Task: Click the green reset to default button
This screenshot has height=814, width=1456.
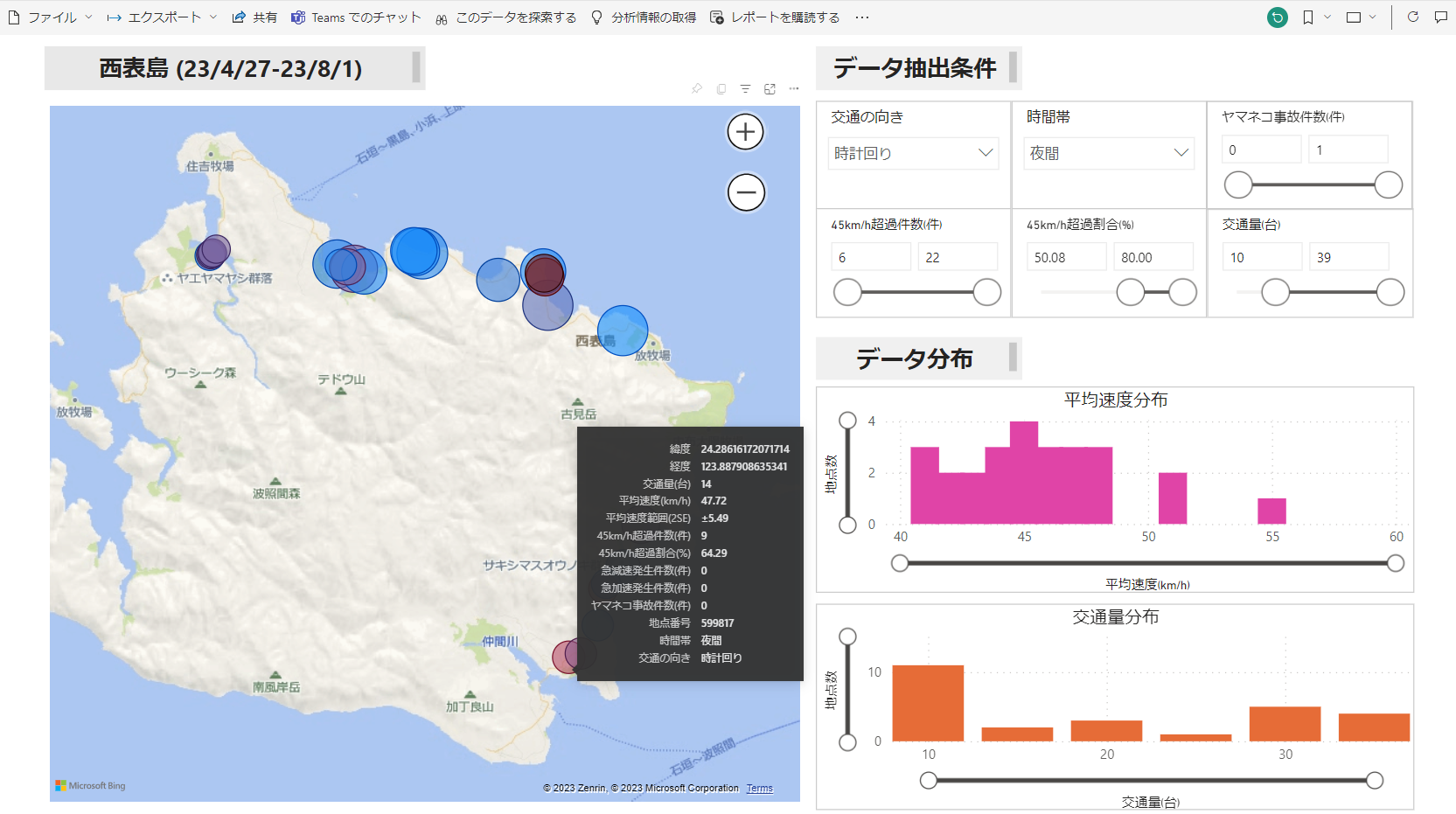Action: [1277, 17]
